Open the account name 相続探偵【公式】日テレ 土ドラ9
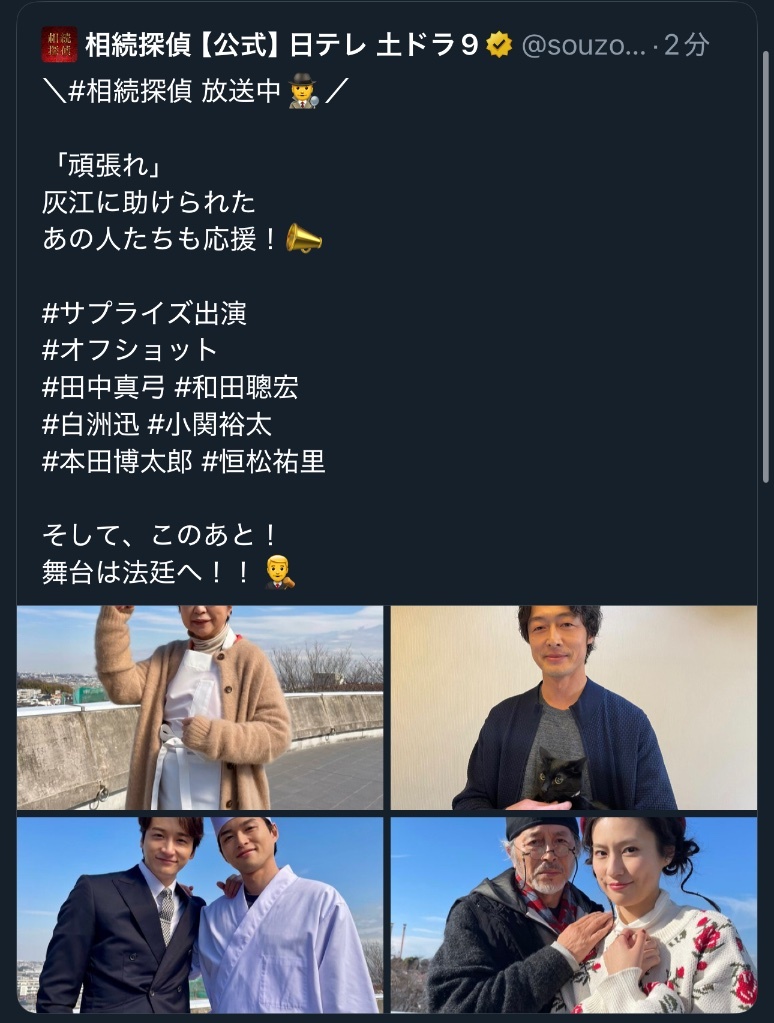The height and width of the screenshot is (1023, 774). [282, 45]
